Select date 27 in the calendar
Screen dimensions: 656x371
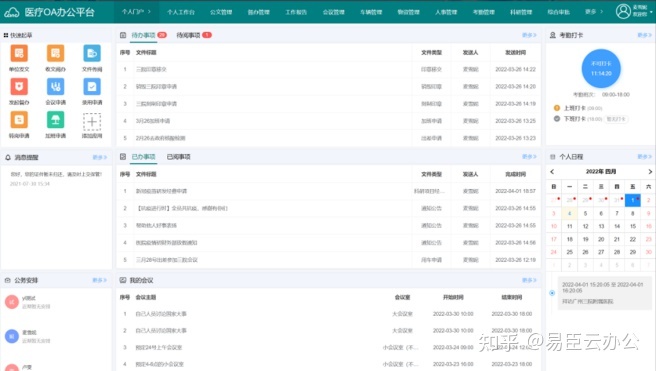(x=601, y=252)
